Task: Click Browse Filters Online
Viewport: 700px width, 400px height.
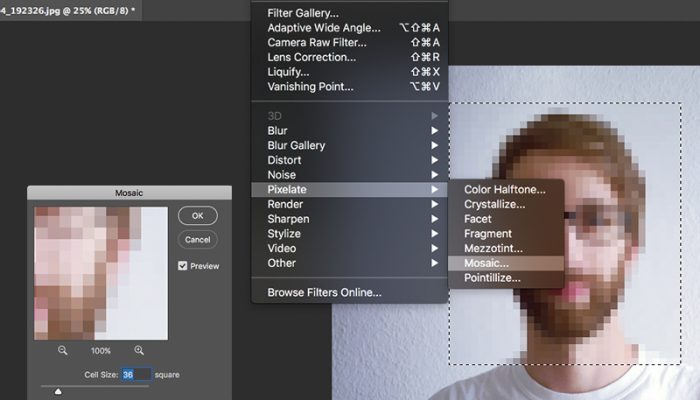Action: (350, 293)
